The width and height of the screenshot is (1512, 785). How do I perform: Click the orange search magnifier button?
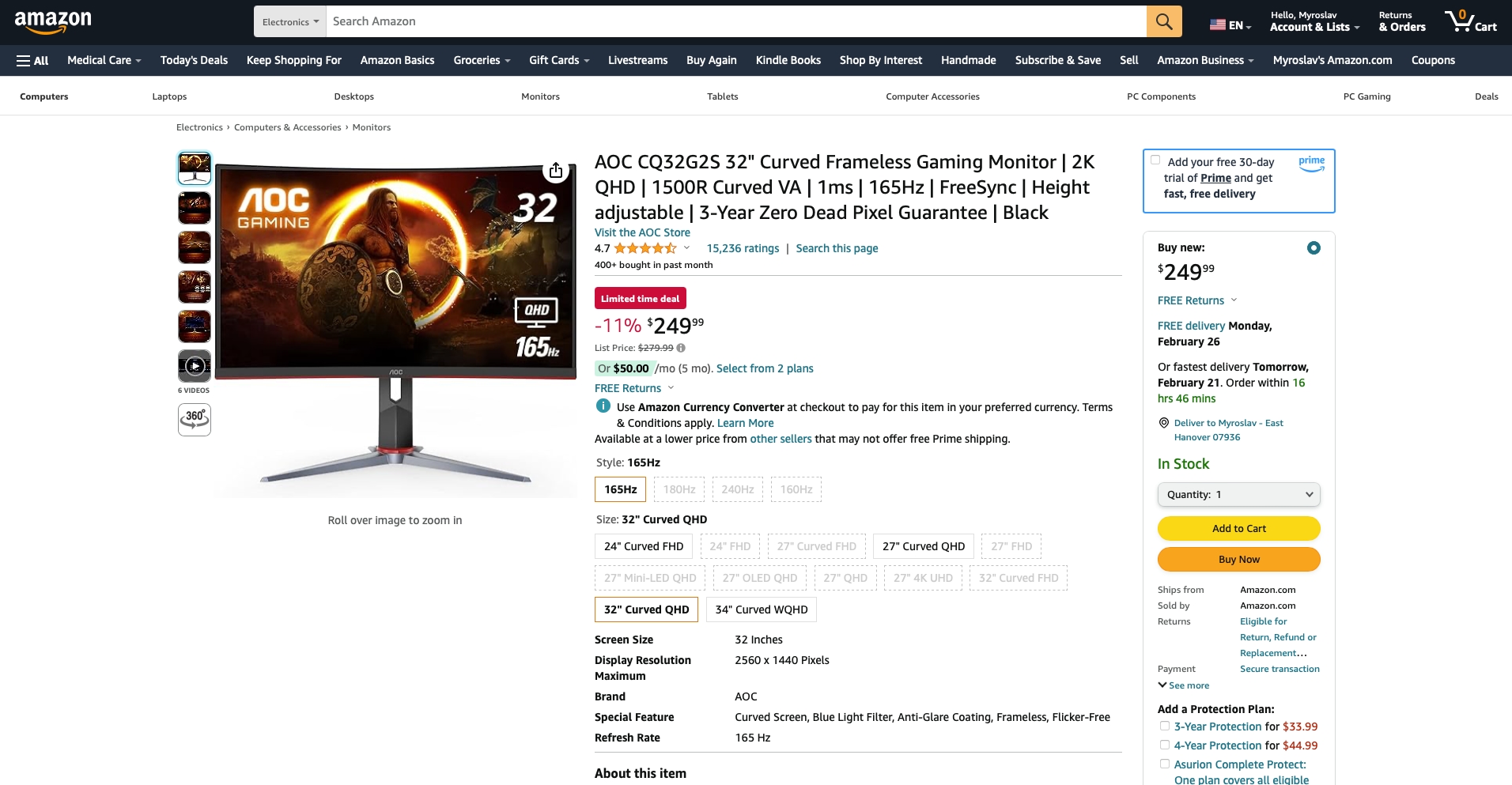(1164, 21)
